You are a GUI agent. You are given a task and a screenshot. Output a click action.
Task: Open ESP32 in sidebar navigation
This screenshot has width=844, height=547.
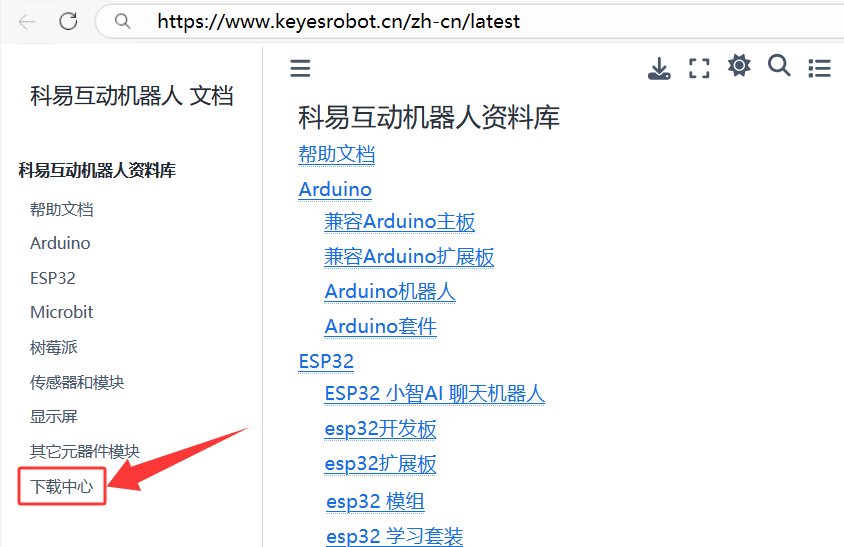click(53, 278)
